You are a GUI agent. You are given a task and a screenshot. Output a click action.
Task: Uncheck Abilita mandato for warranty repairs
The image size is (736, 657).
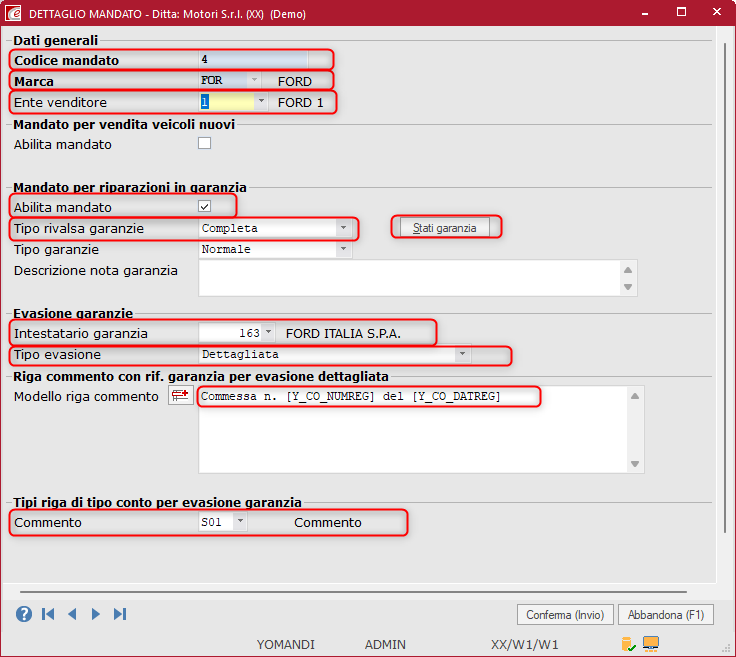pos(205,207)
